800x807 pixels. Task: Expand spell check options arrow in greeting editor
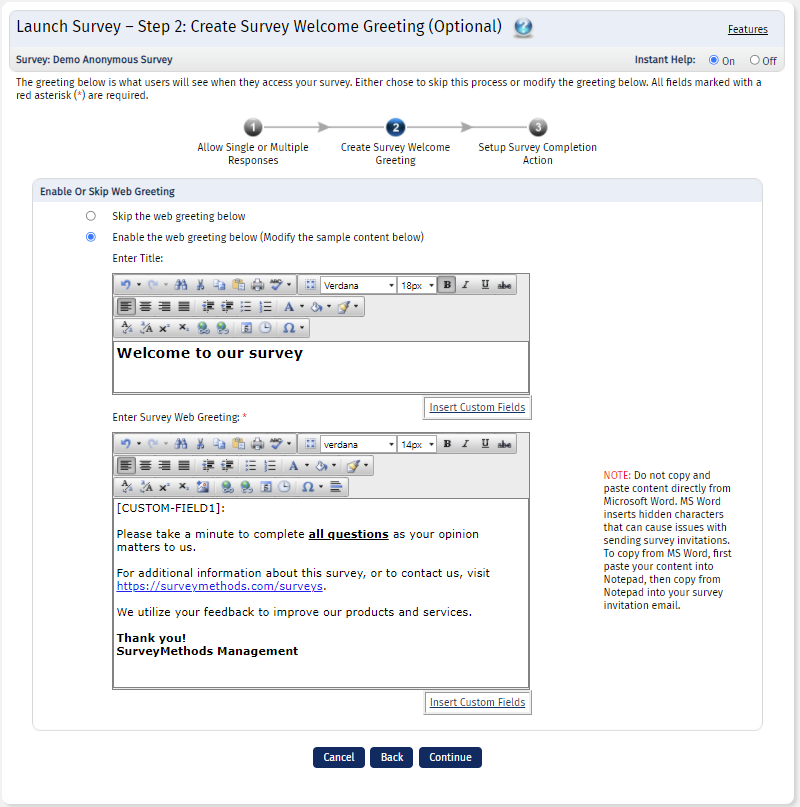(289, 444)
